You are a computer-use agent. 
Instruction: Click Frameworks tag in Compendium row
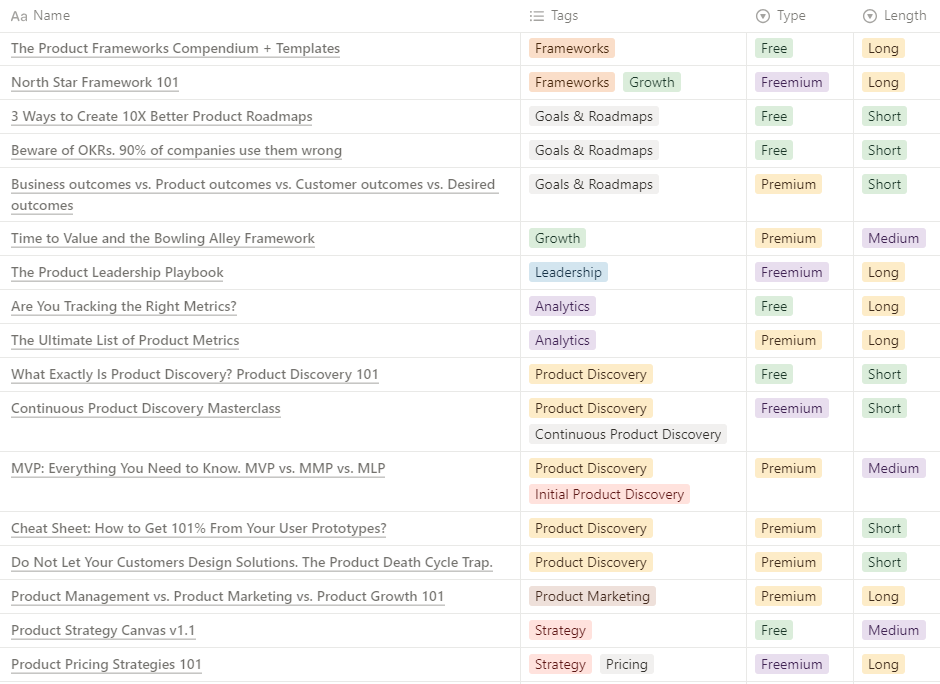point(572,49)
